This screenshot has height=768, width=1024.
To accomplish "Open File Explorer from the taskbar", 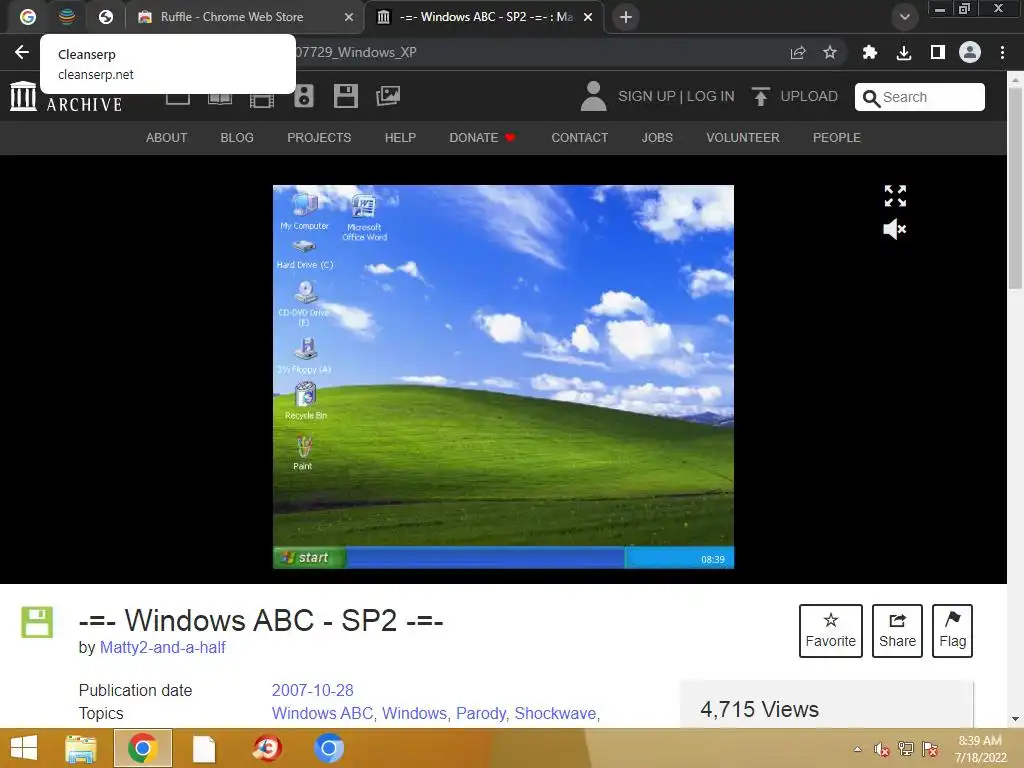I will (x=80, y=748).
